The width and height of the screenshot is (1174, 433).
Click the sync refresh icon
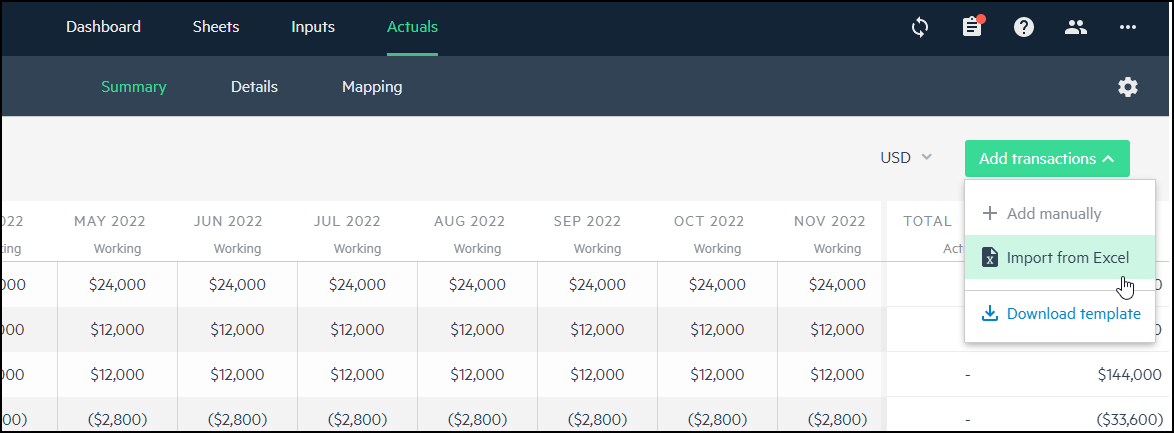(919, 28)
